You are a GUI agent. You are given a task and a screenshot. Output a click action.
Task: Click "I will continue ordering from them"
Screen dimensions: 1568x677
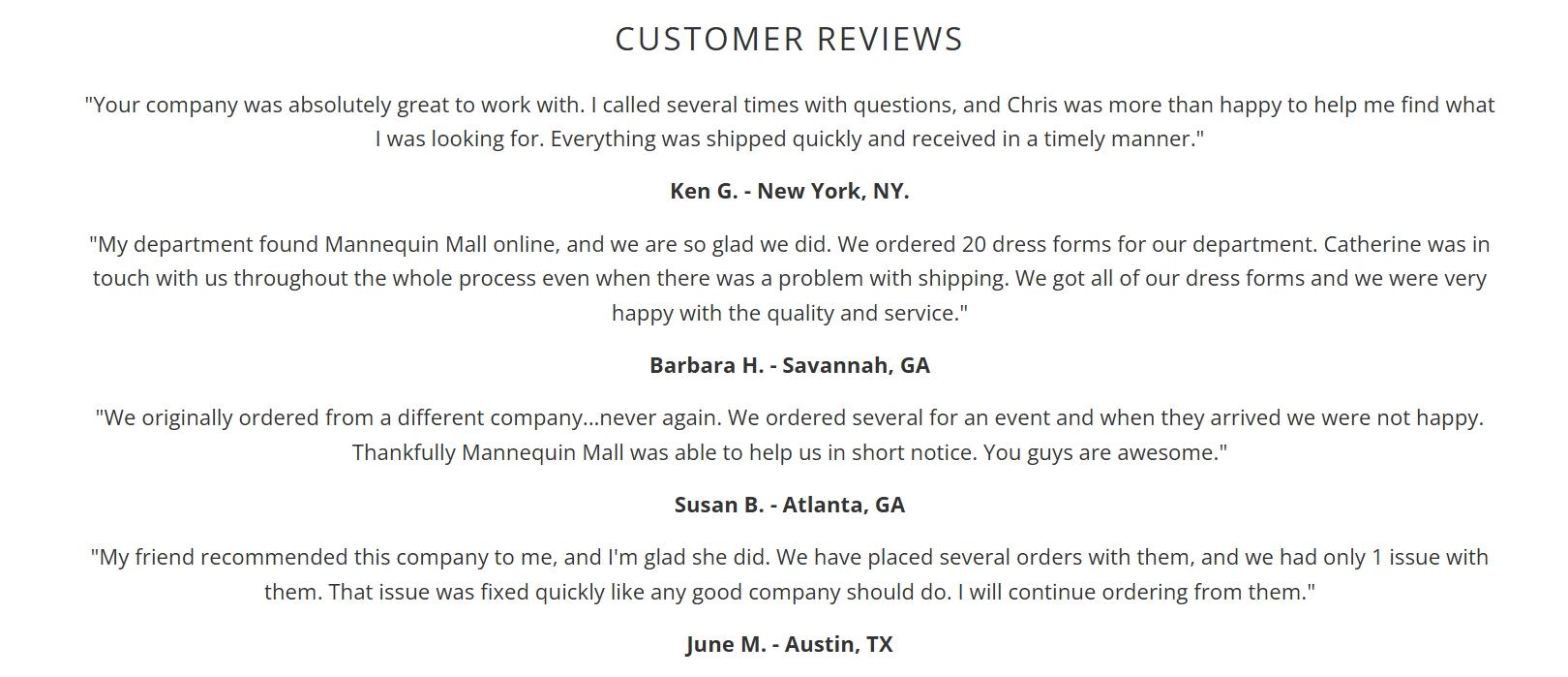[x=1132, y=592]
